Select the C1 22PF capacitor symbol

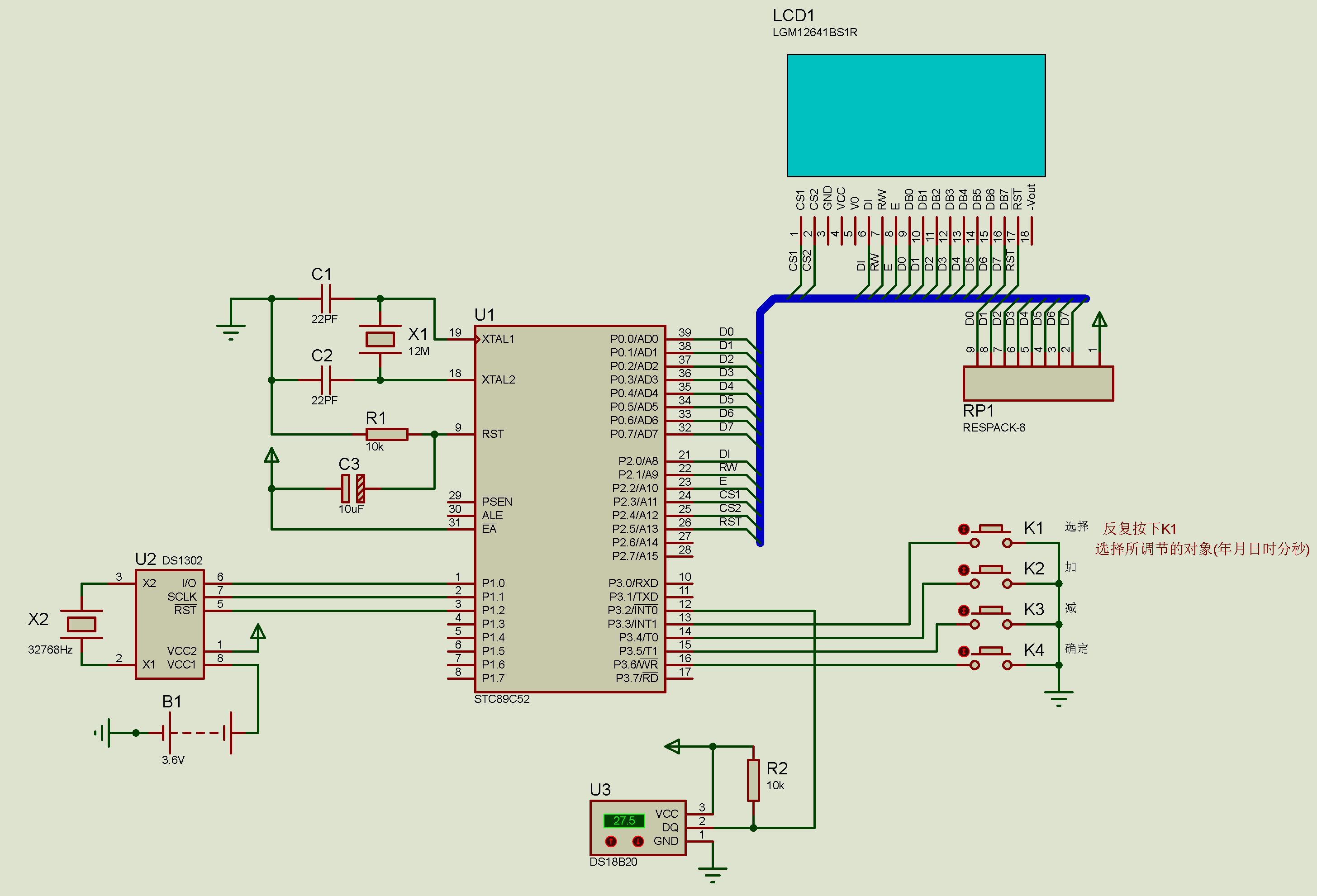pos(325,299)
